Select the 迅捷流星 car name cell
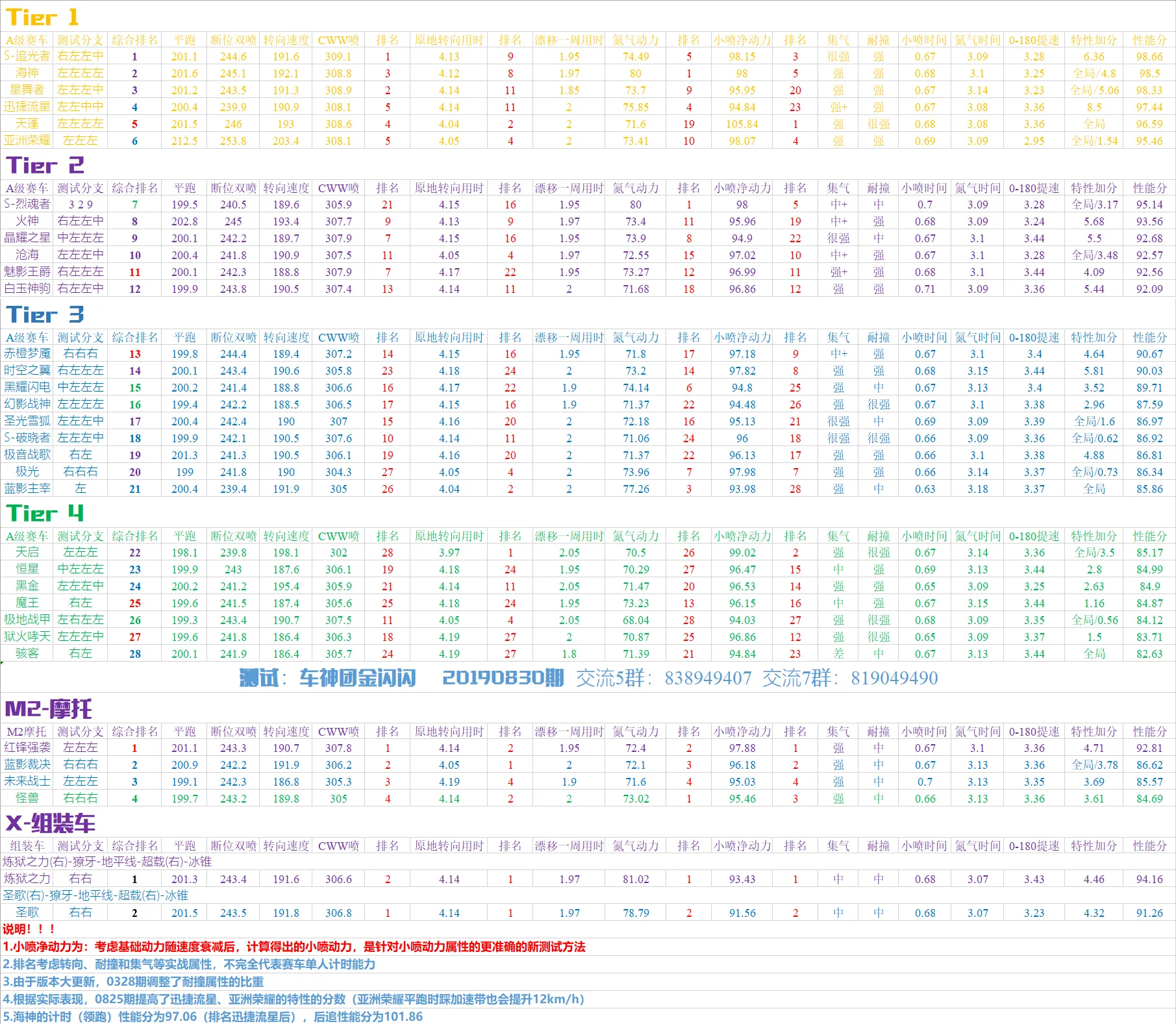The height and width of the screenshot is (1024, 1176). [27, 107]
